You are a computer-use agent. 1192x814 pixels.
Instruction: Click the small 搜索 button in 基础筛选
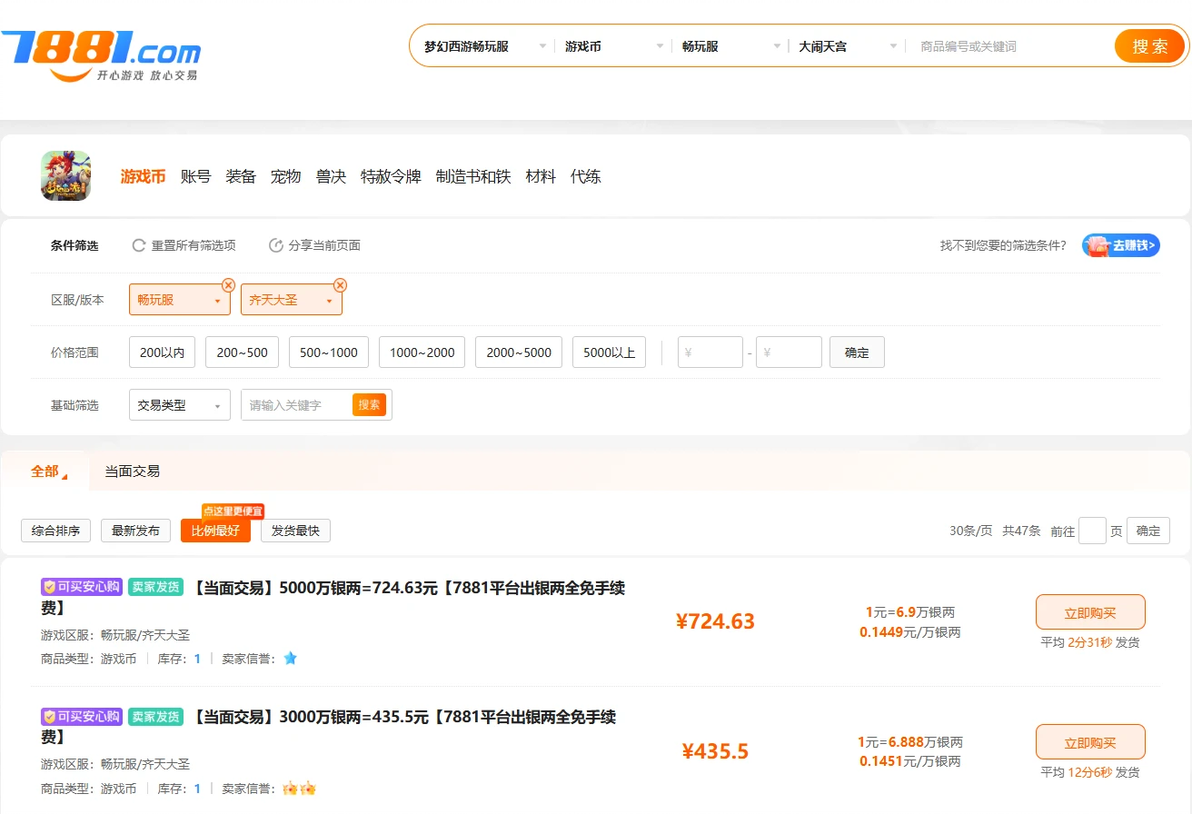(369, 405)
